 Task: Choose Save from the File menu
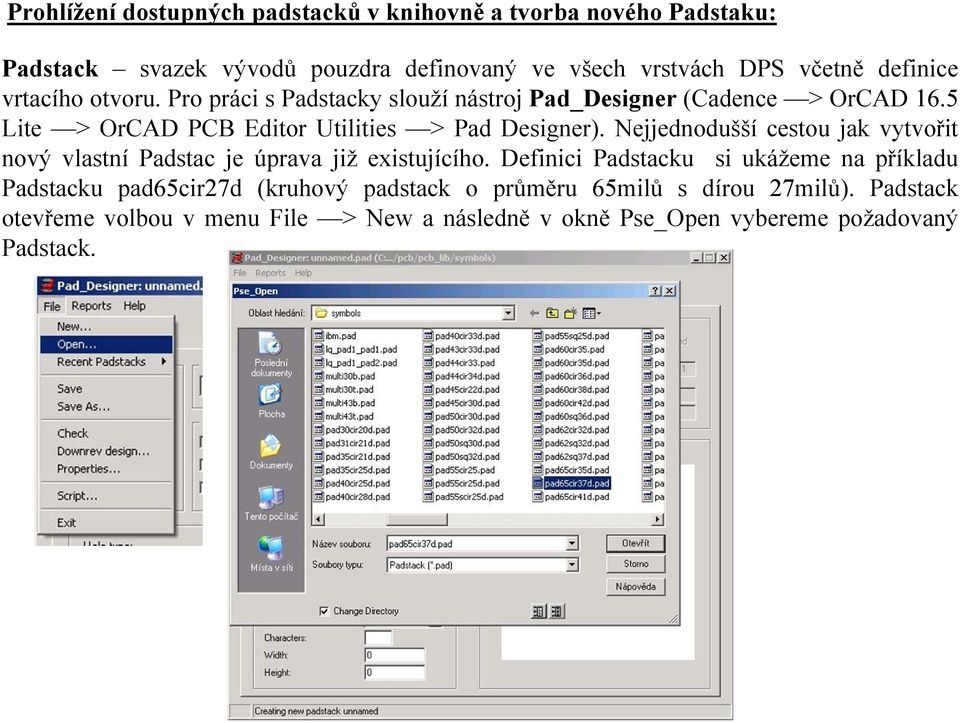pyautogui.click(x=107, y=389)
